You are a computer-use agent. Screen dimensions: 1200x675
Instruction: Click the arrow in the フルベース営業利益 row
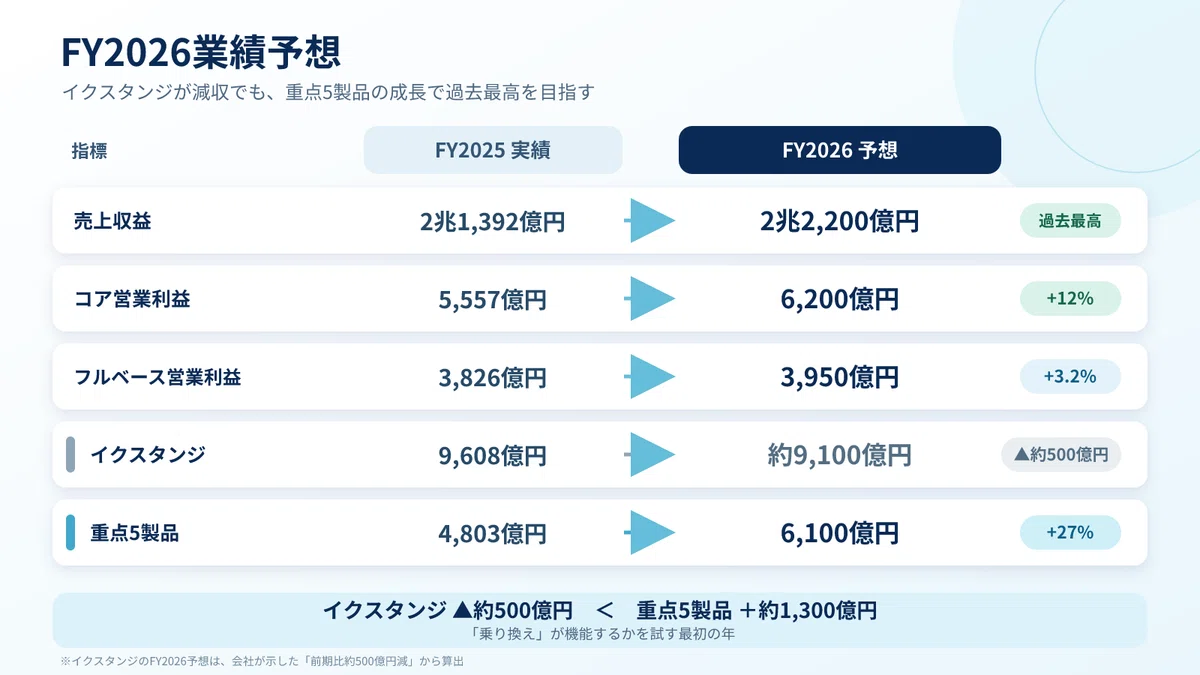click(x=651, y=377)
